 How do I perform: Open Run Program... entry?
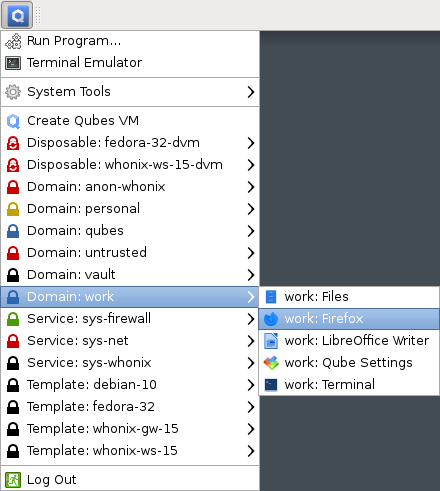tap(130, 41)
